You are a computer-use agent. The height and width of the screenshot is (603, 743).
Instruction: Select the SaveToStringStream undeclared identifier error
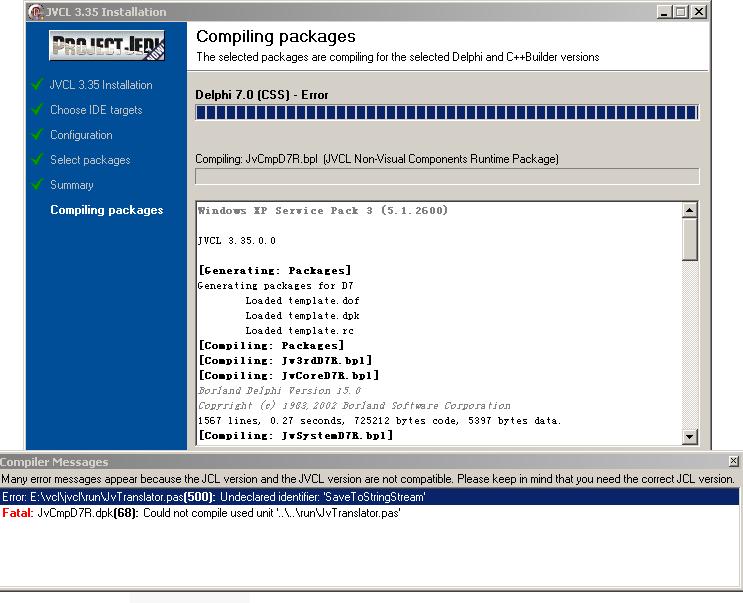click(x=215, y=496)
